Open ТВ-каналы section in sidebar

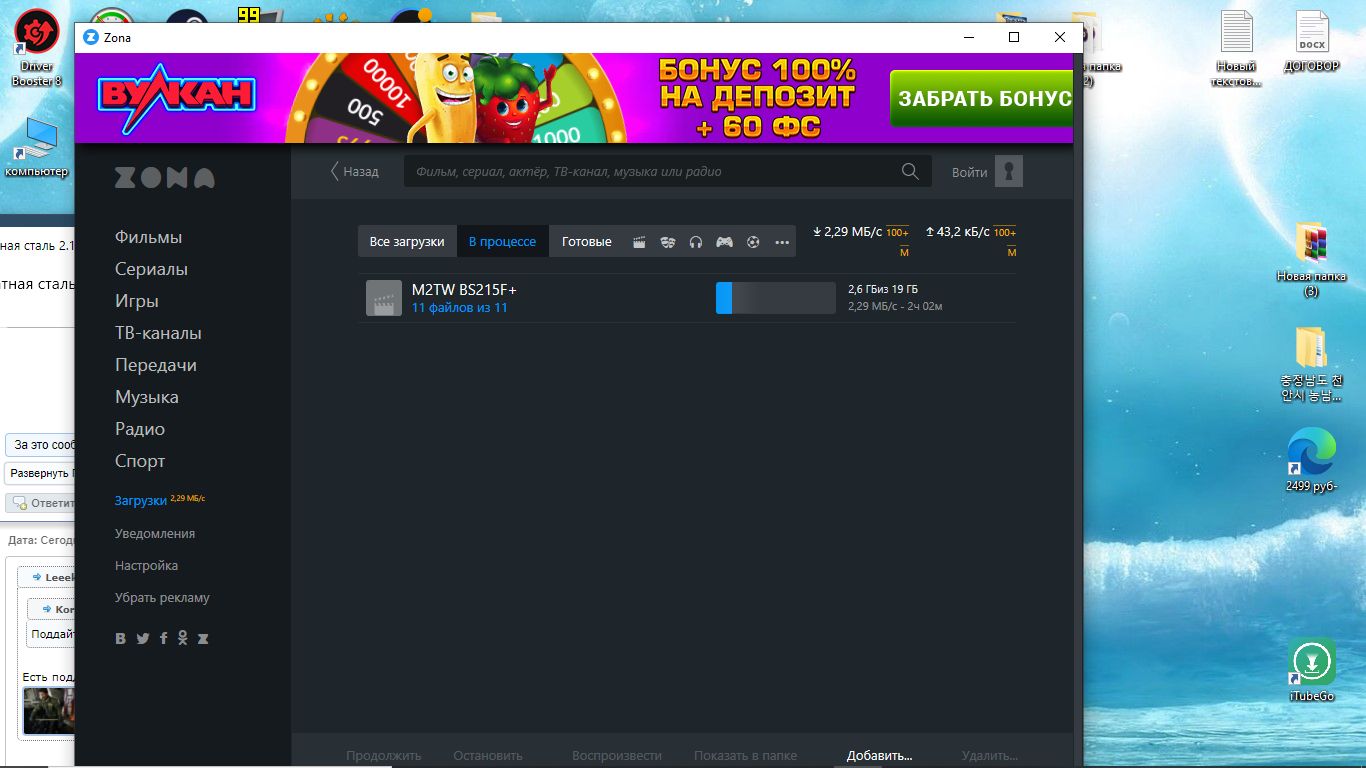(158, 333)
